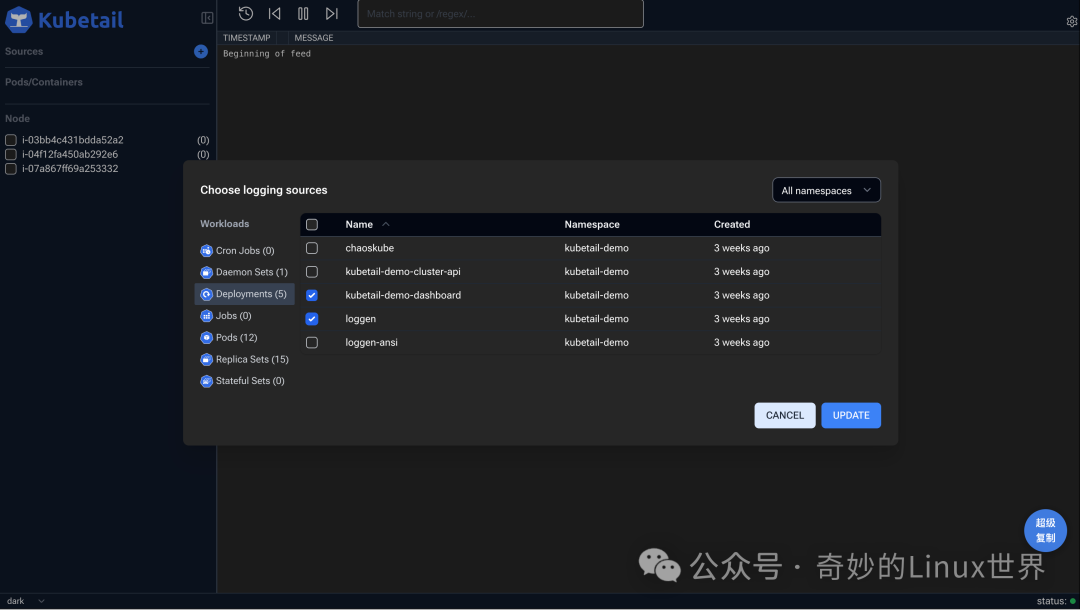Click the loggen-ansi name cell
The image size is (1080, 610).
[372, 342]
